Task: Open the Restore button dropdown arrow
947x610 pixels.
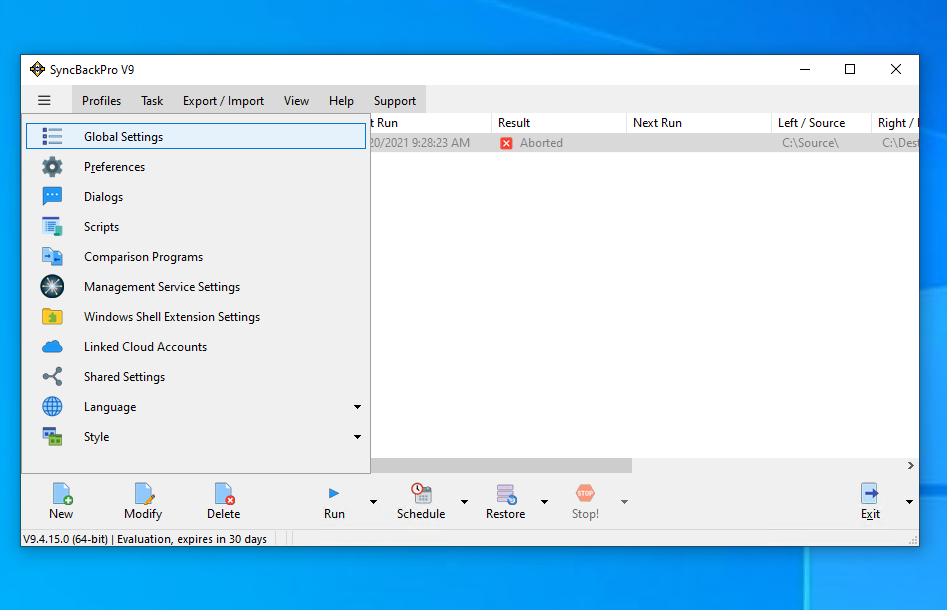Action: 544,502
